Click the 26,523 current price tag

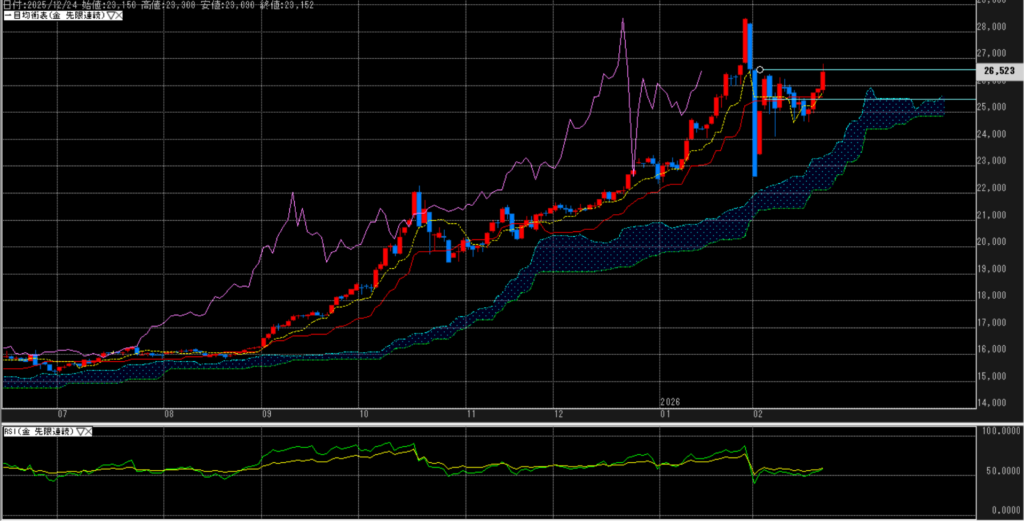pyautogui.click(x=999, y=71)
